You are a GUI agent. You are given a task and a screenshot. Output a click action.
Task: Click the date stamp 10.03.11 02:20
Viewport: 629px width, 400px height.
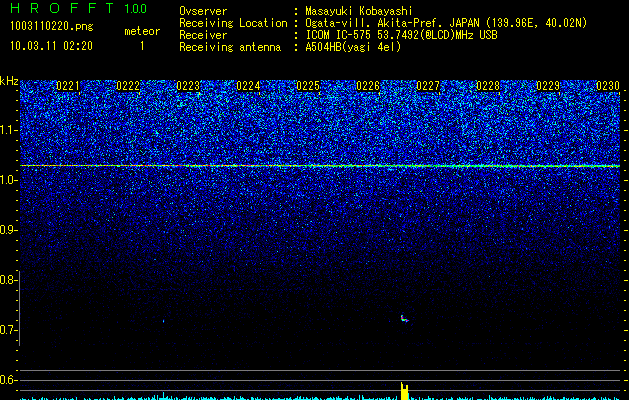pos(51,46)
